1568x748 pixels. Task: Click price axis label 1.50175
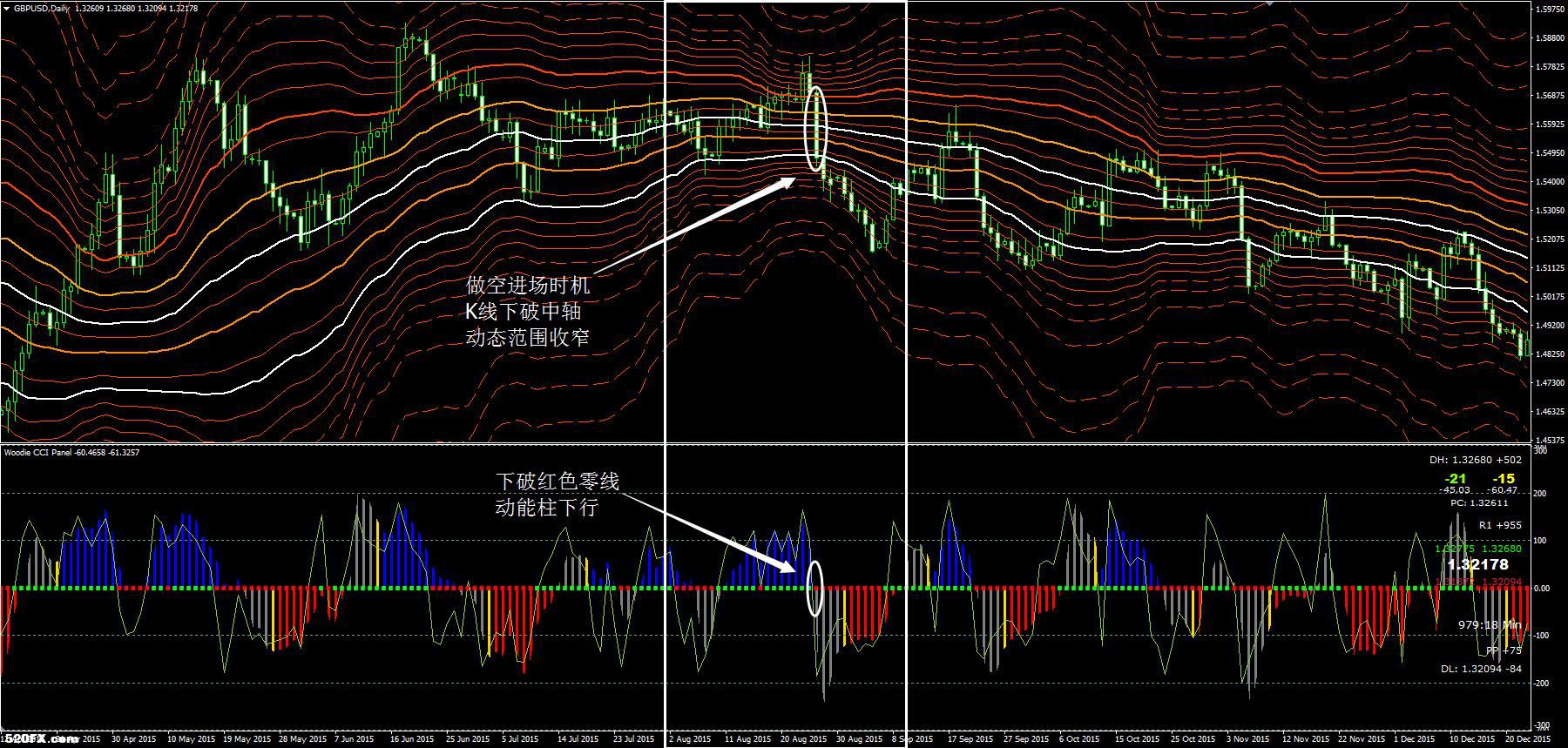coord(1550,297)
